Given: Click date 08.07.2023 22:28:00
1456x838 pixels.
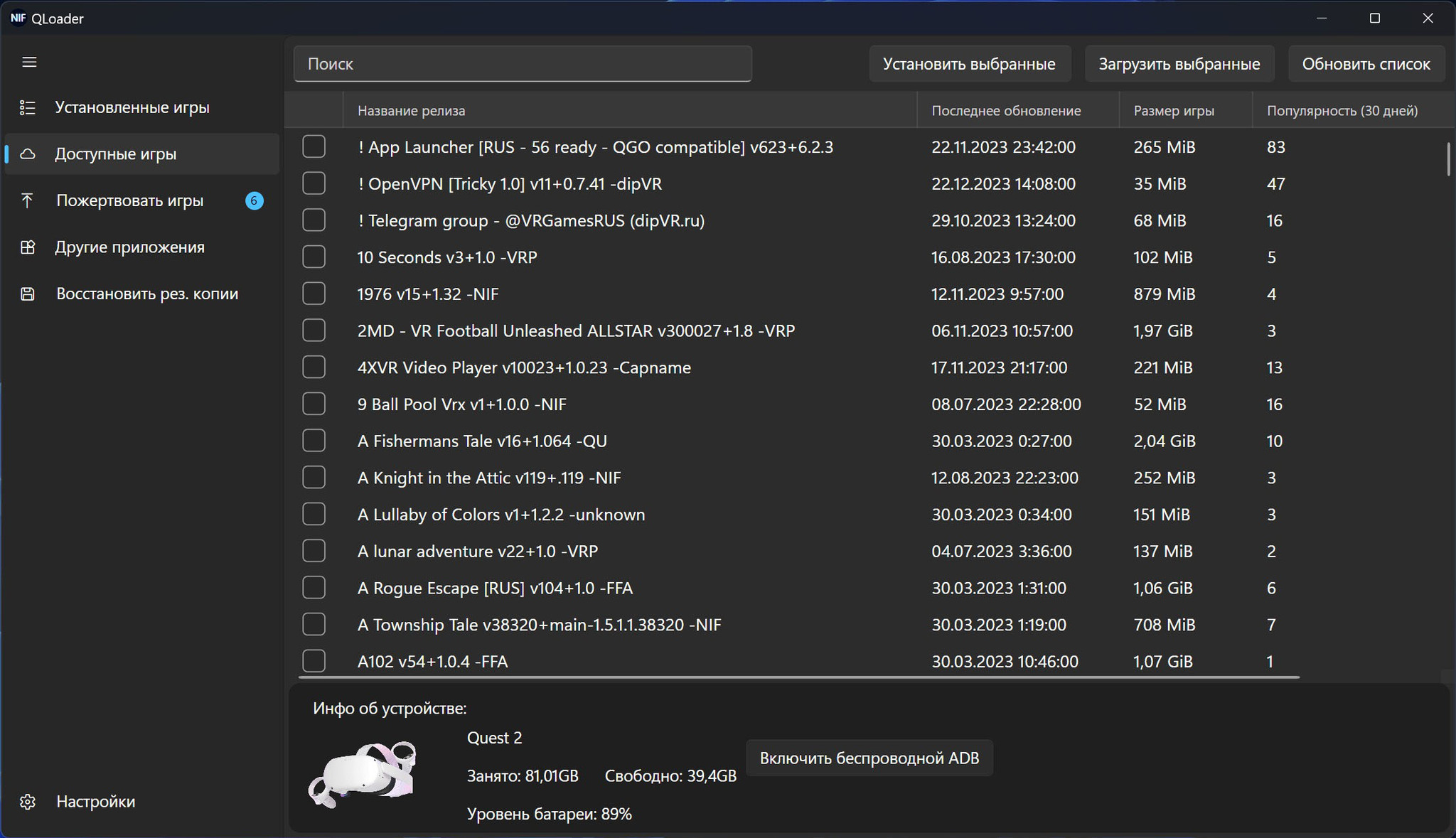Looking at the screenshot, I should point(1006,404).
